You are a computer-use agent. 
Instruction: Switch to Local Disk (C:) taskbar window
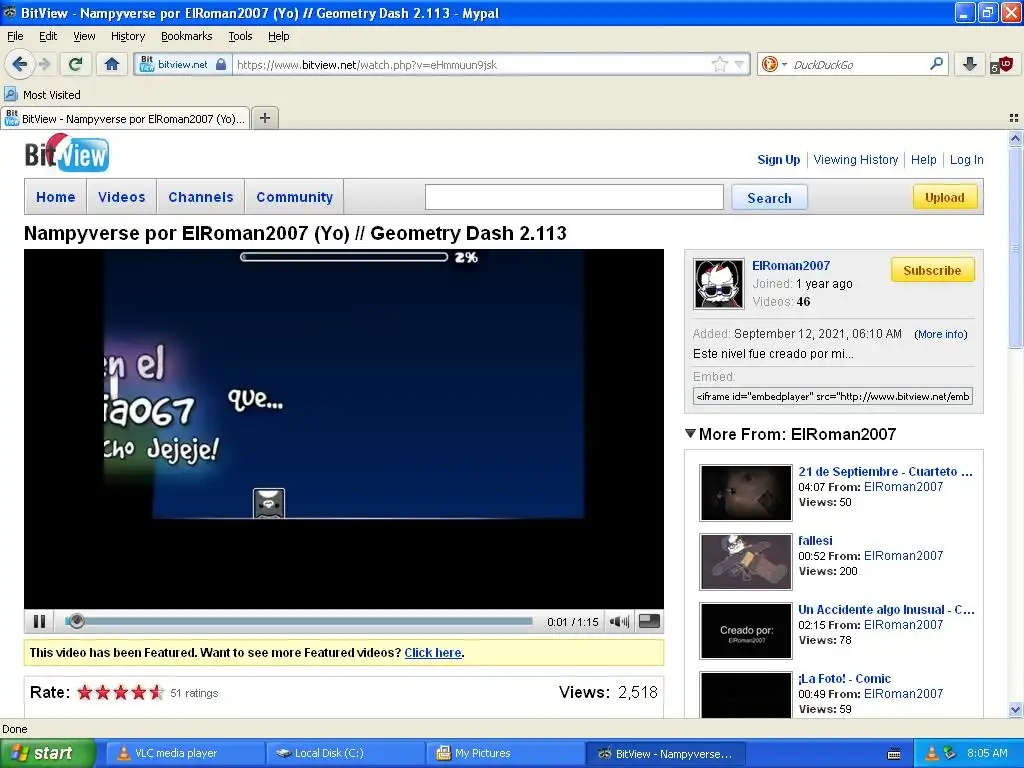pos(345,753)
